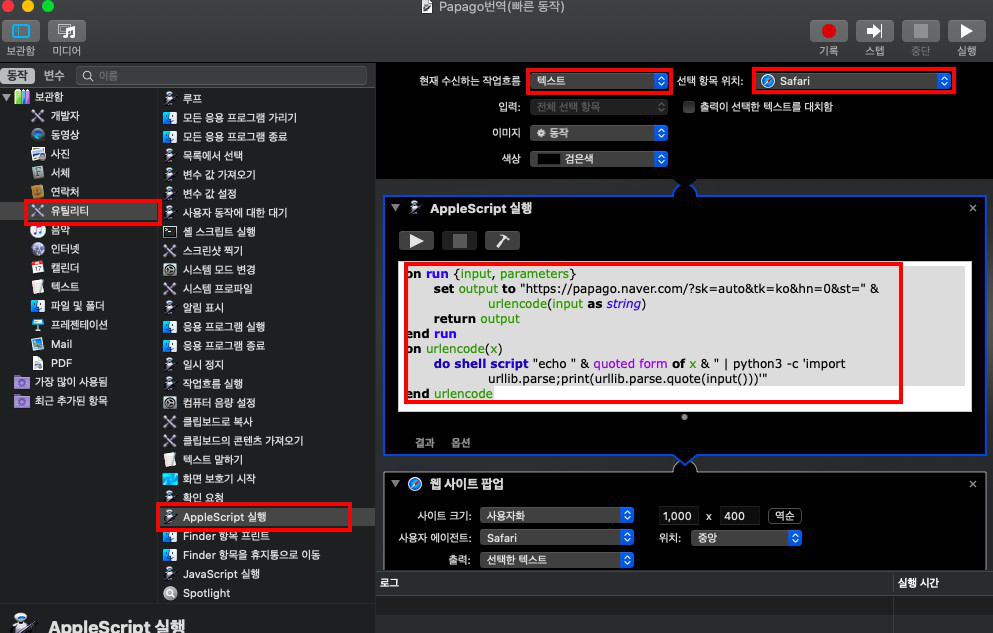The image size is (993, 633).
Task: Switch to the 변수 variables tab
Action: tap(54, 76)
